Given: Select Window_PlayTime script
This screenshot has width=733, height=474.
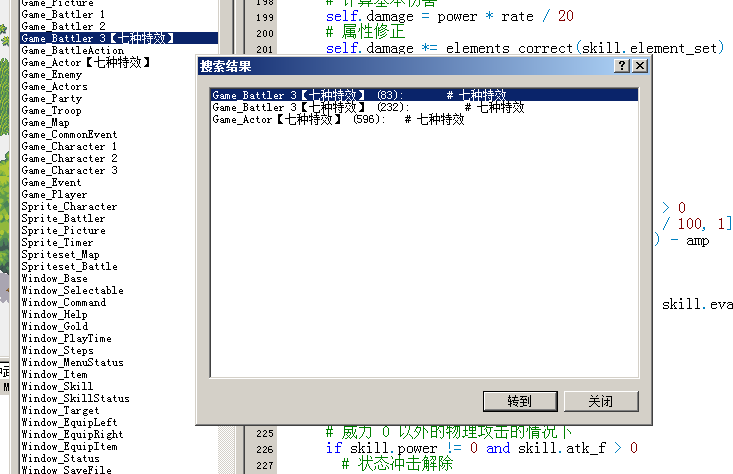Looking at the screenshot, I should pos(66,338).
